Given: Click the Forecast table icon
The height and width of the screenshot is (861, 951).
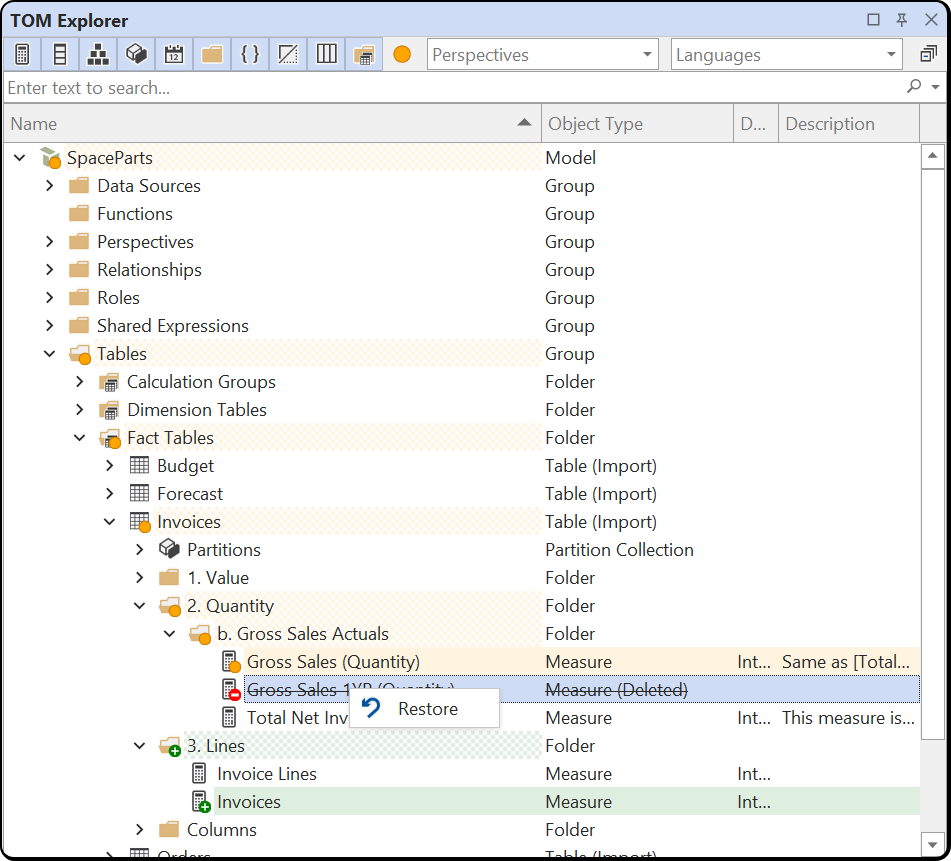Looking at the screenshot, I should tap(139, 493).
